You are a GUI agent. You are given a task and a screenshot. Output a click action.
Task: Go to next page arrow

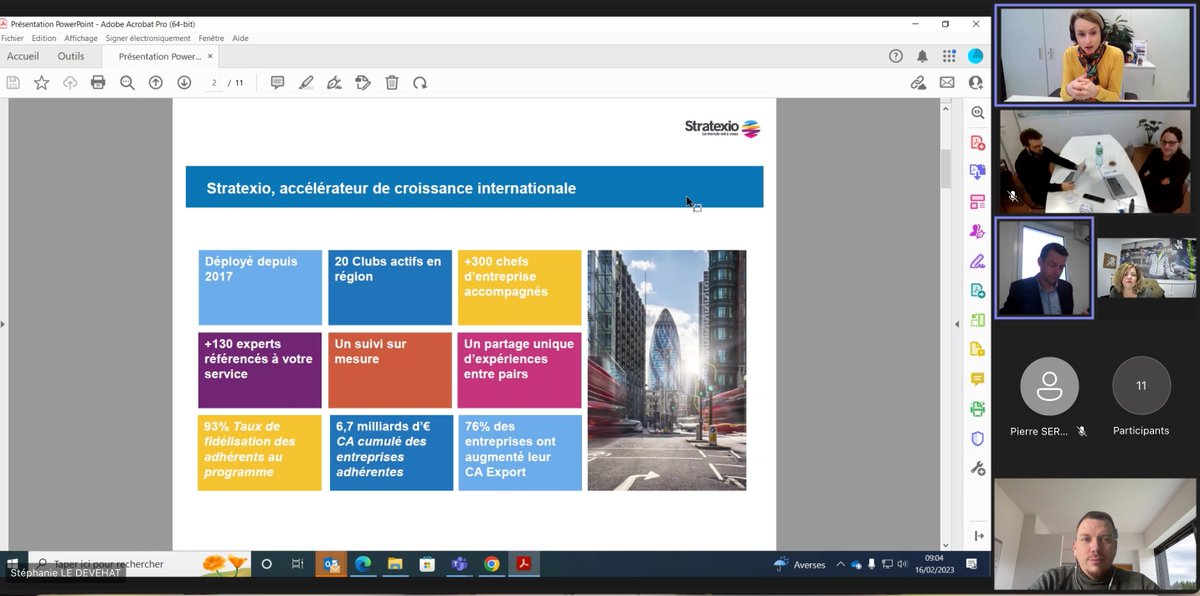pos(184,83)
